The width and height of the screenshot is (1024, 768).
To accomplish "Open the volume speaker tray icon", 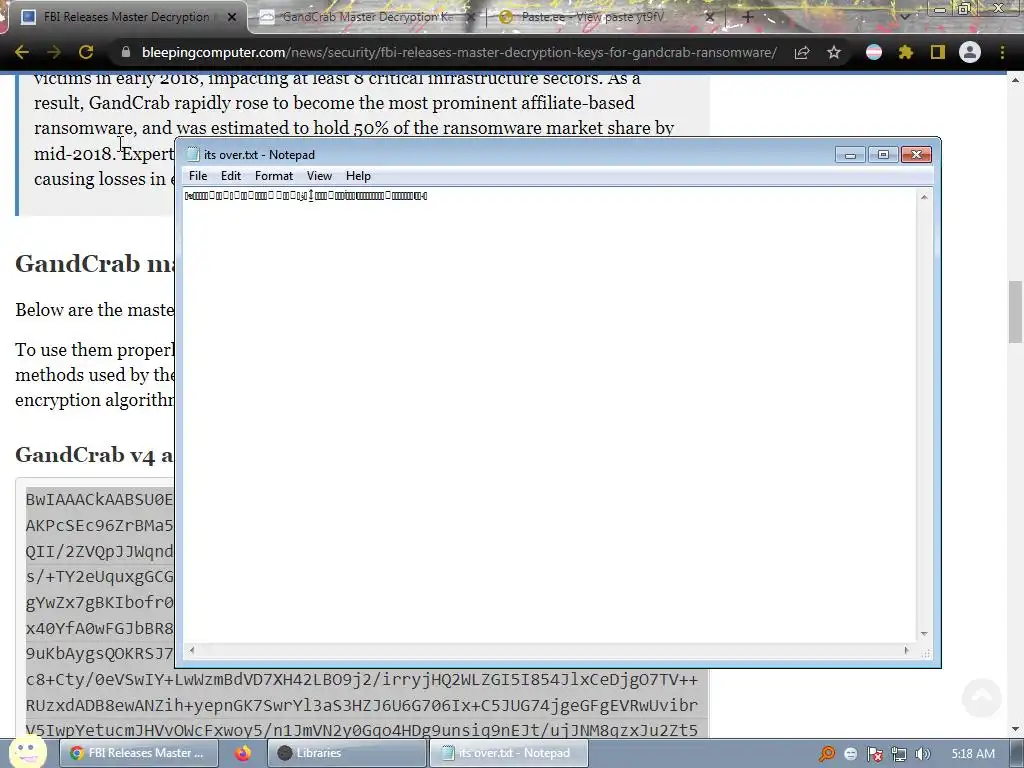I will (922, 754).
